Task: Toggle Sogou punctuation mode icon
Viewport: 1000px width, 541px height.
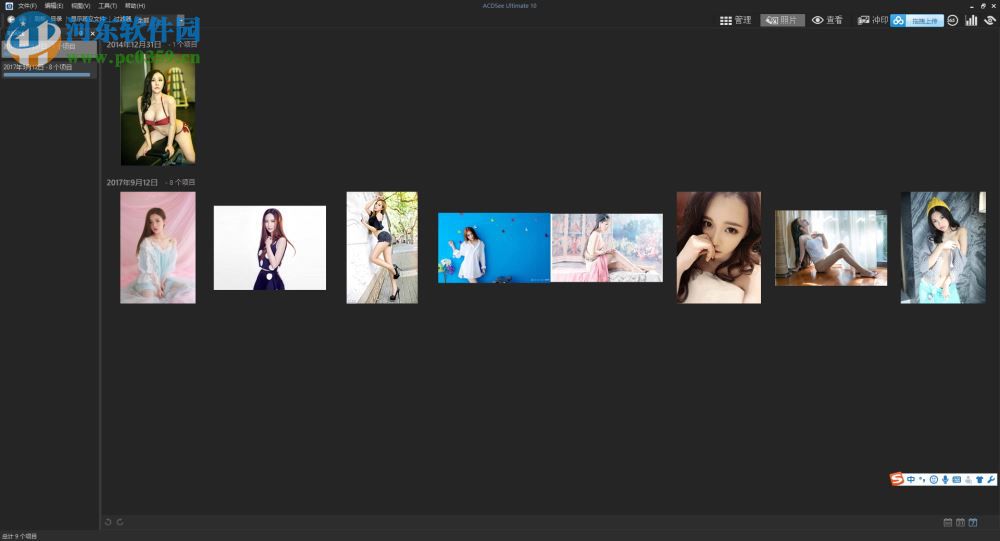Action: (x=922, y=480)
